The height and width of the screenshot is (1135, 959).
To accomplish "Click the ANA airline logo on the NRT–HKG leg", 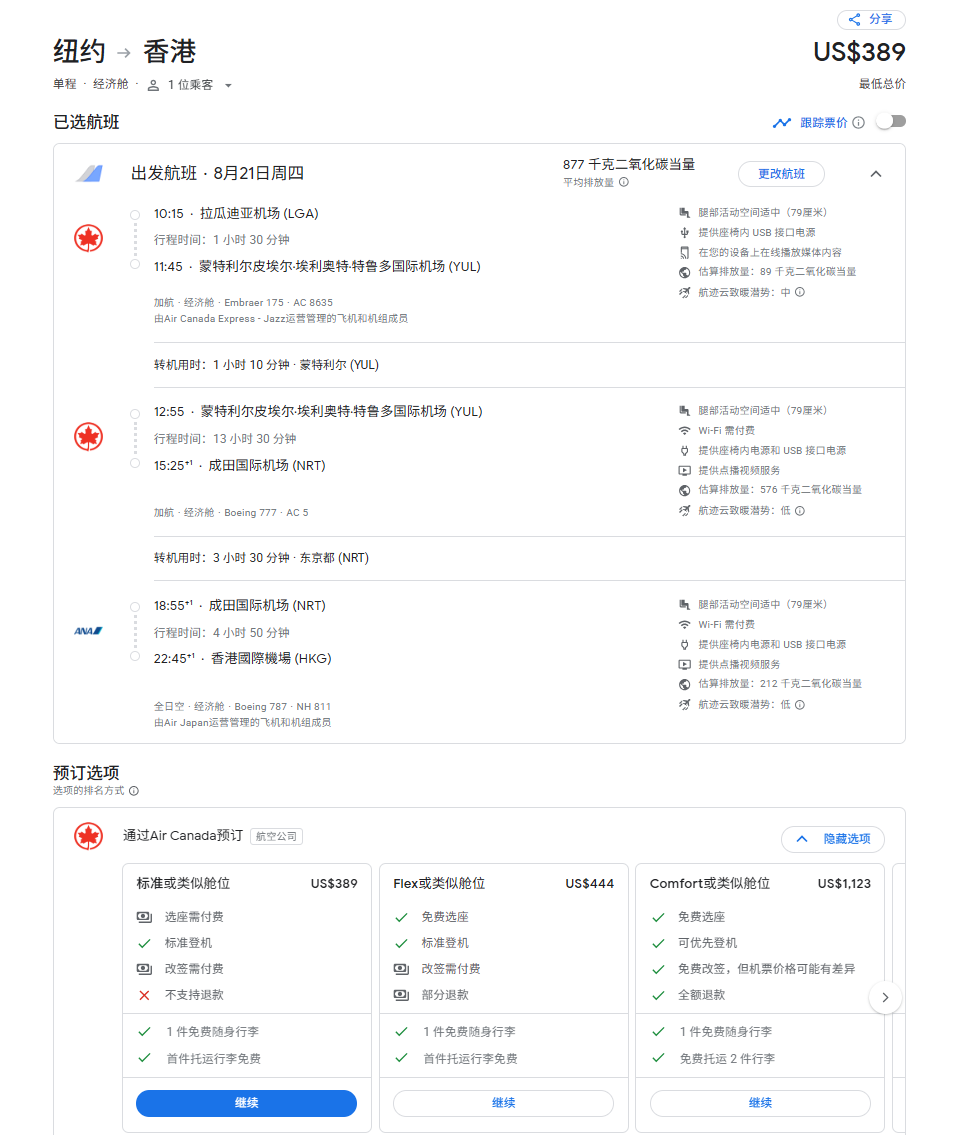I will click(x=89, y=631).
